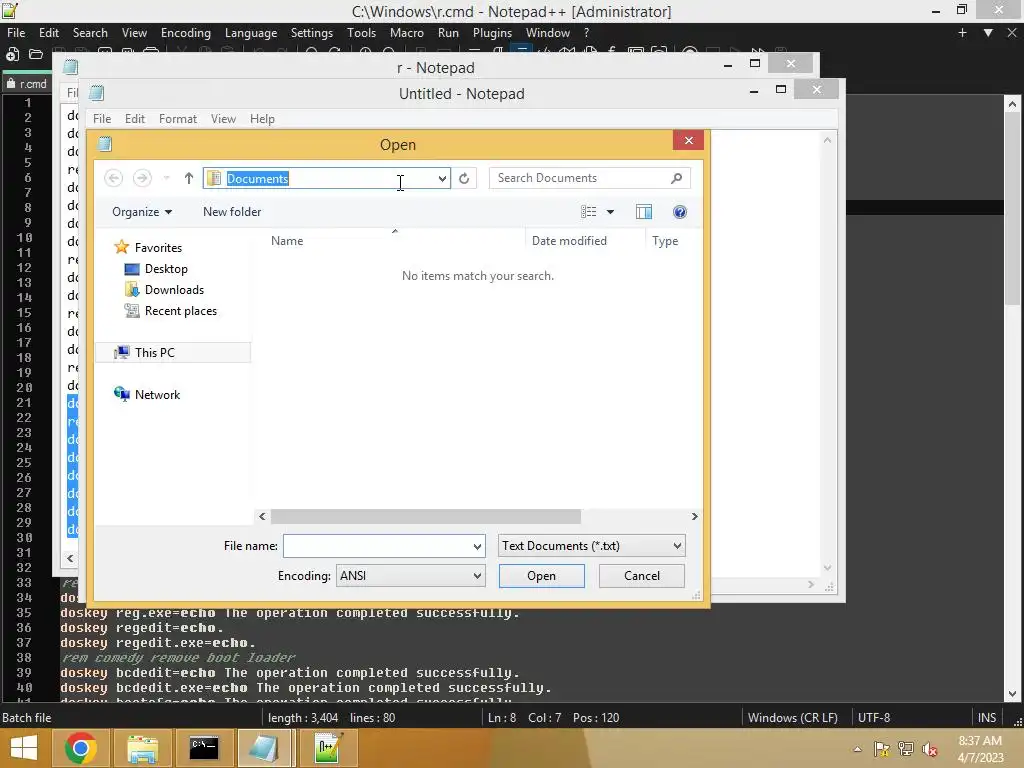Switch to Command Prompt taskbar icon
Screen dimensions: 1024x768
pos(204,748)
